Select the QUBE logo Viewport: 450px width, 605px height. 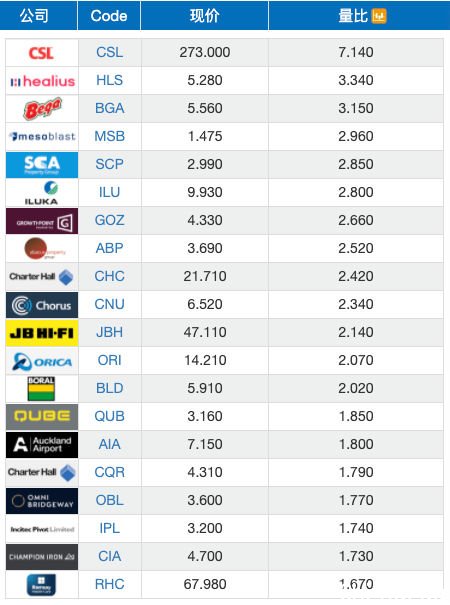[x=42, y=417]
